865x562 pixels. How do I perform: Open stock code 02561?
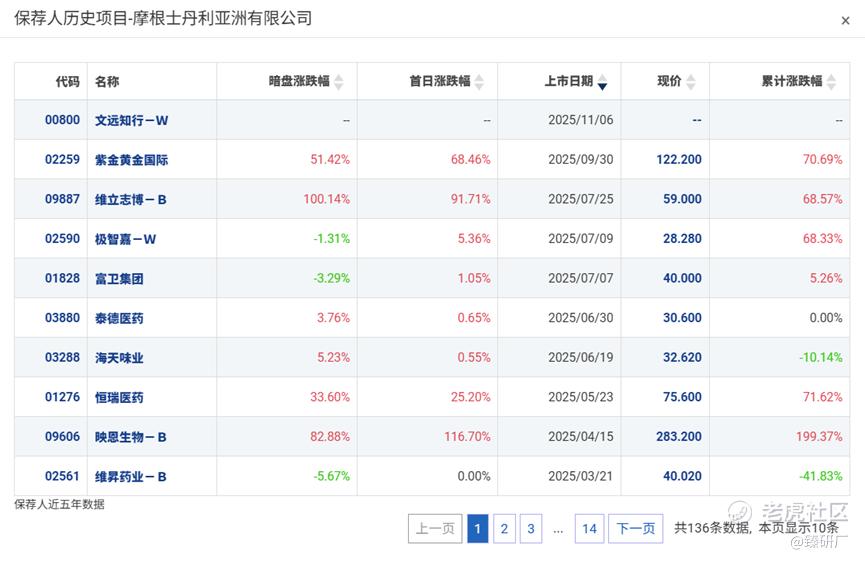tap(62, 476)
